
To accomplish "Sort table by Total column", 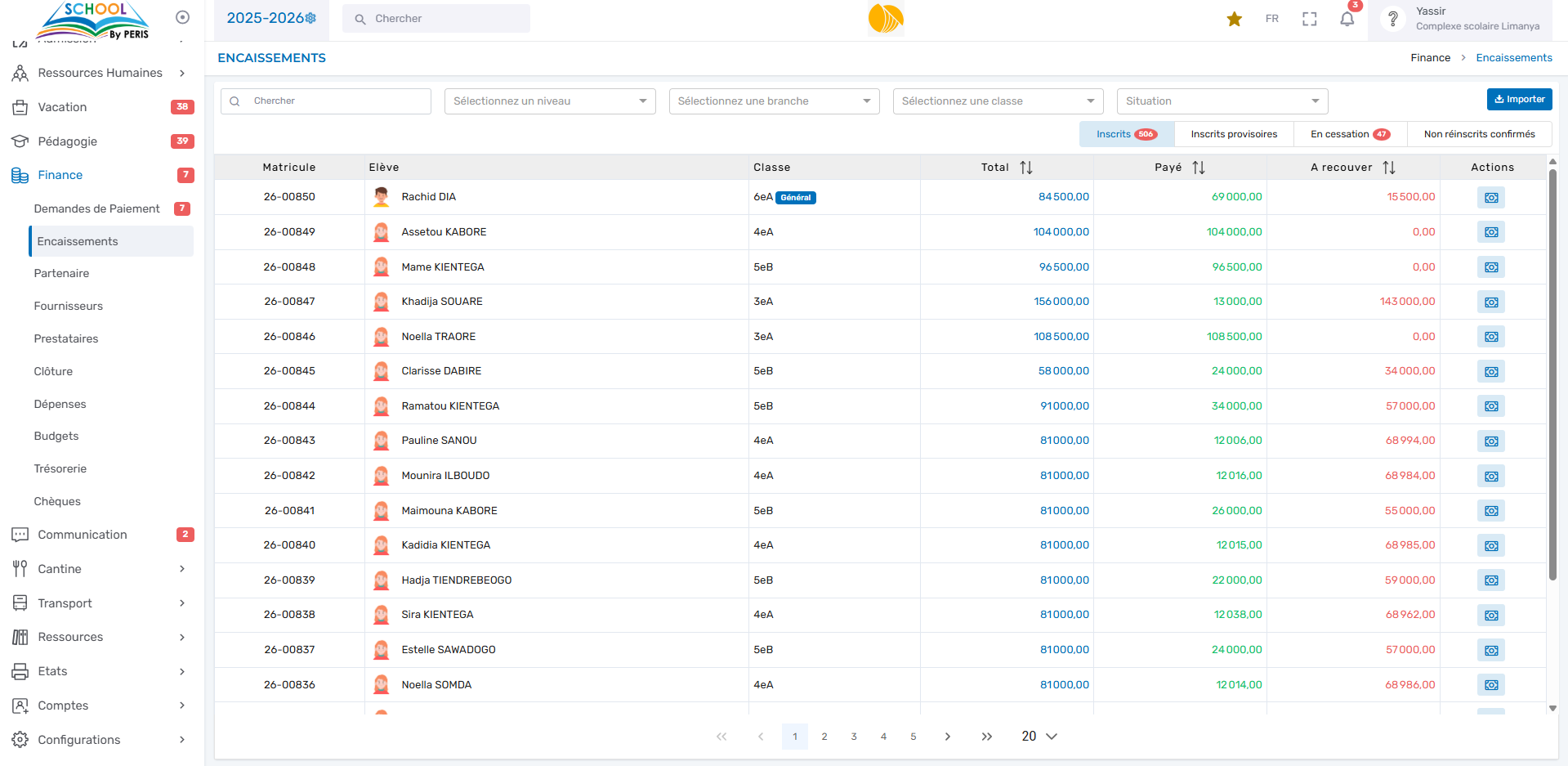I will click(x=1026, y=168).
